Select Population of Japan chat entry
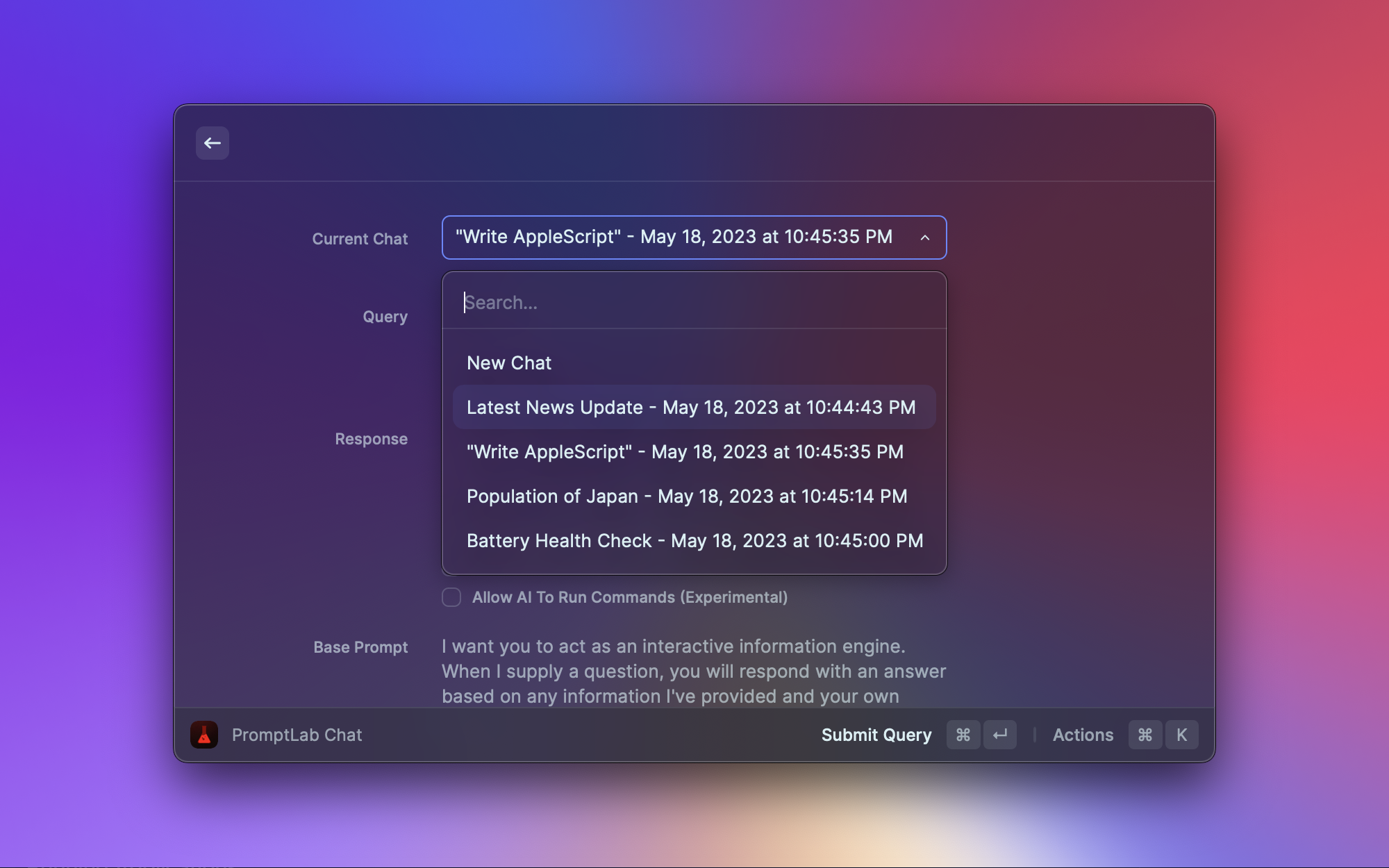 pos(695,496)
